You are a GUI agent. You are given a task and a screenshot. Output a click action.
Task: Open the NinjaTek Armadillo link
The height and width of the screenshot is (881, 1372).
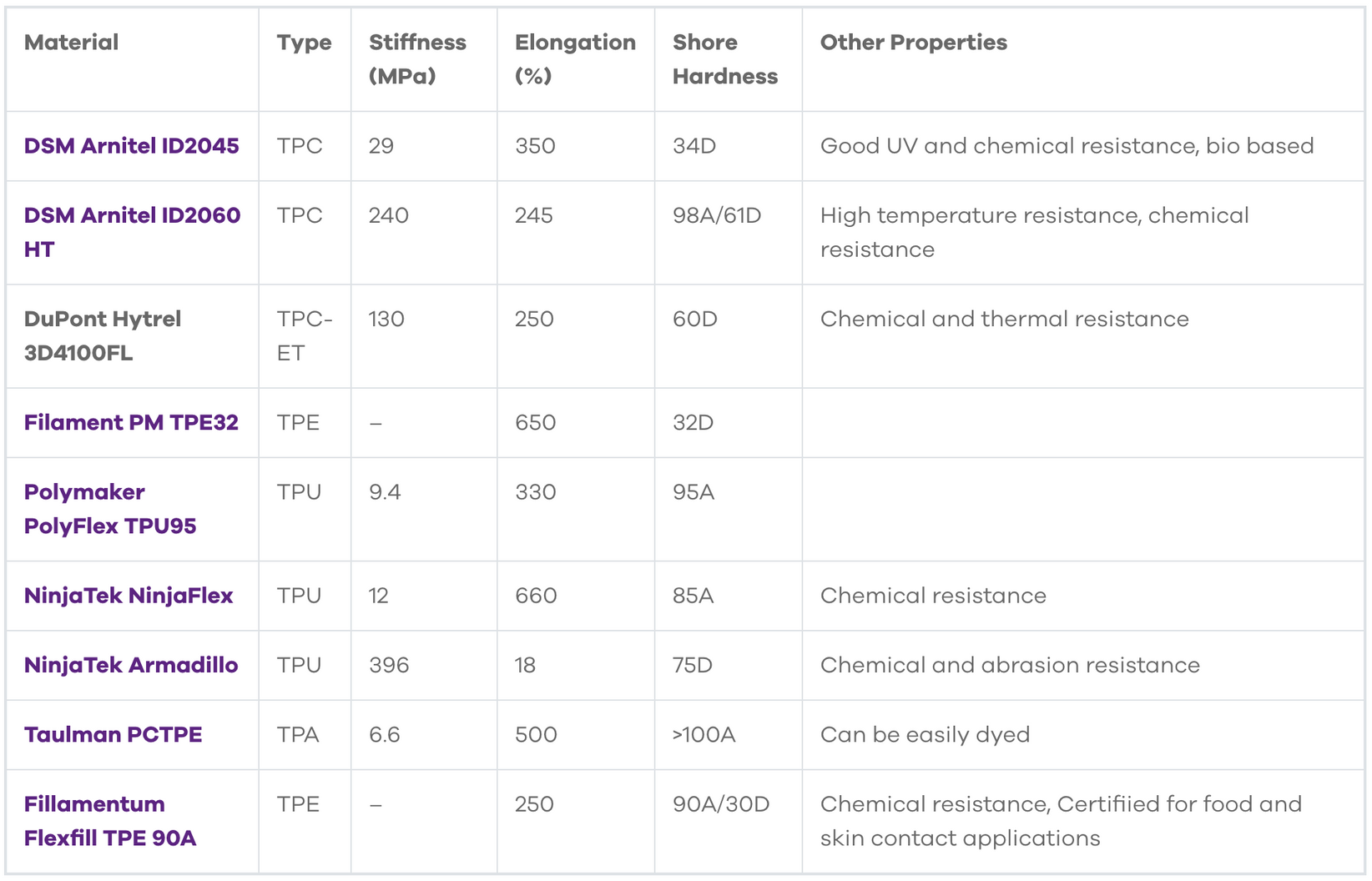tap(131, 665)
